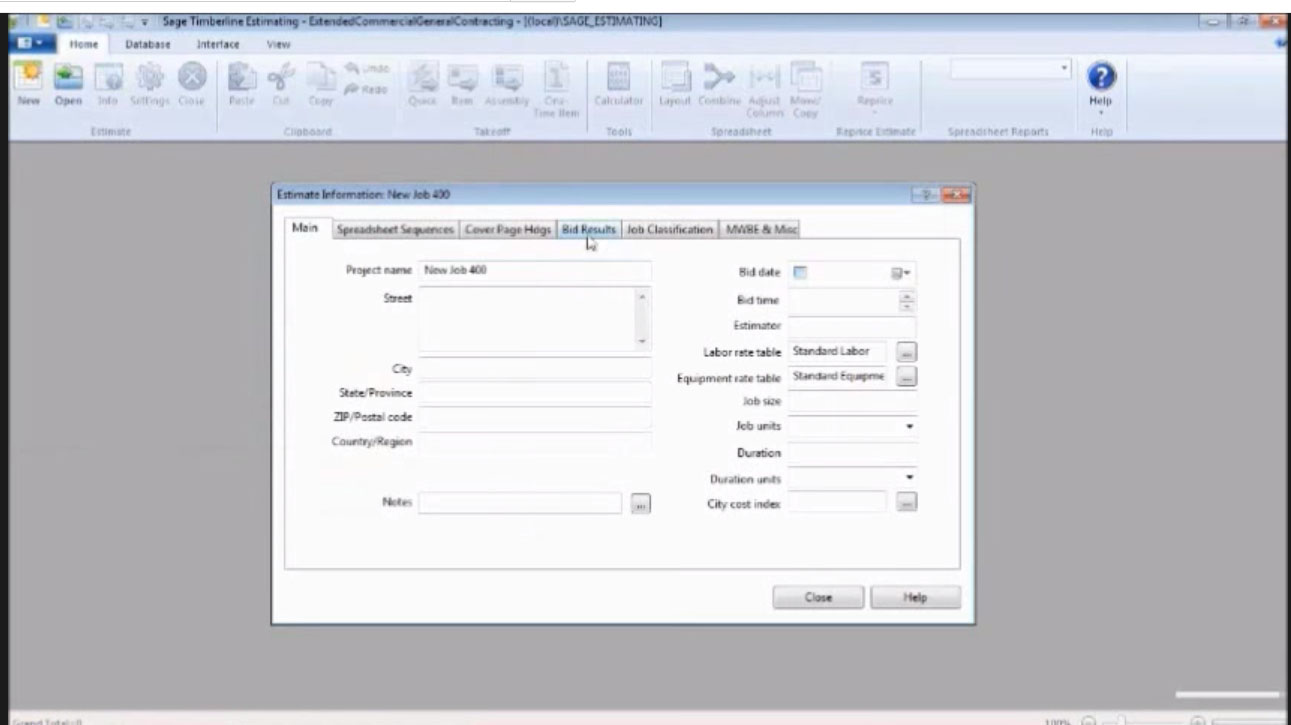Click the State/Province field
This screenshot has width=1291, height=725.
click(x=535, y=393)
